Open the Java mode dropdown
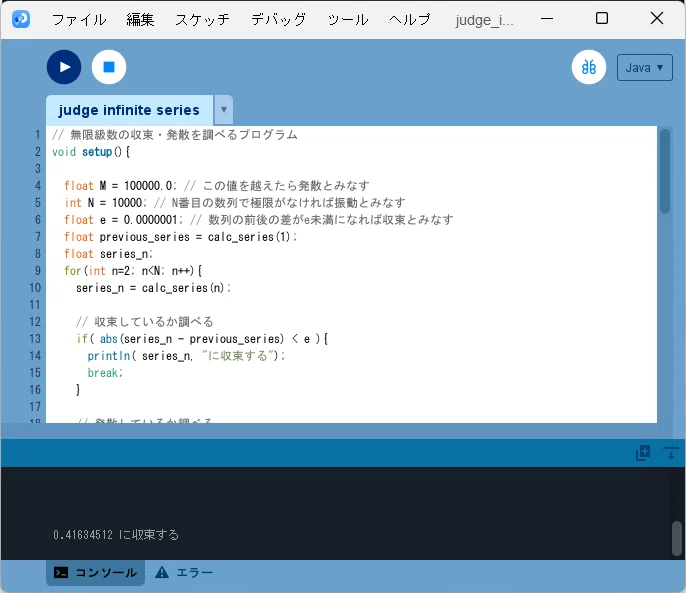 644,67
